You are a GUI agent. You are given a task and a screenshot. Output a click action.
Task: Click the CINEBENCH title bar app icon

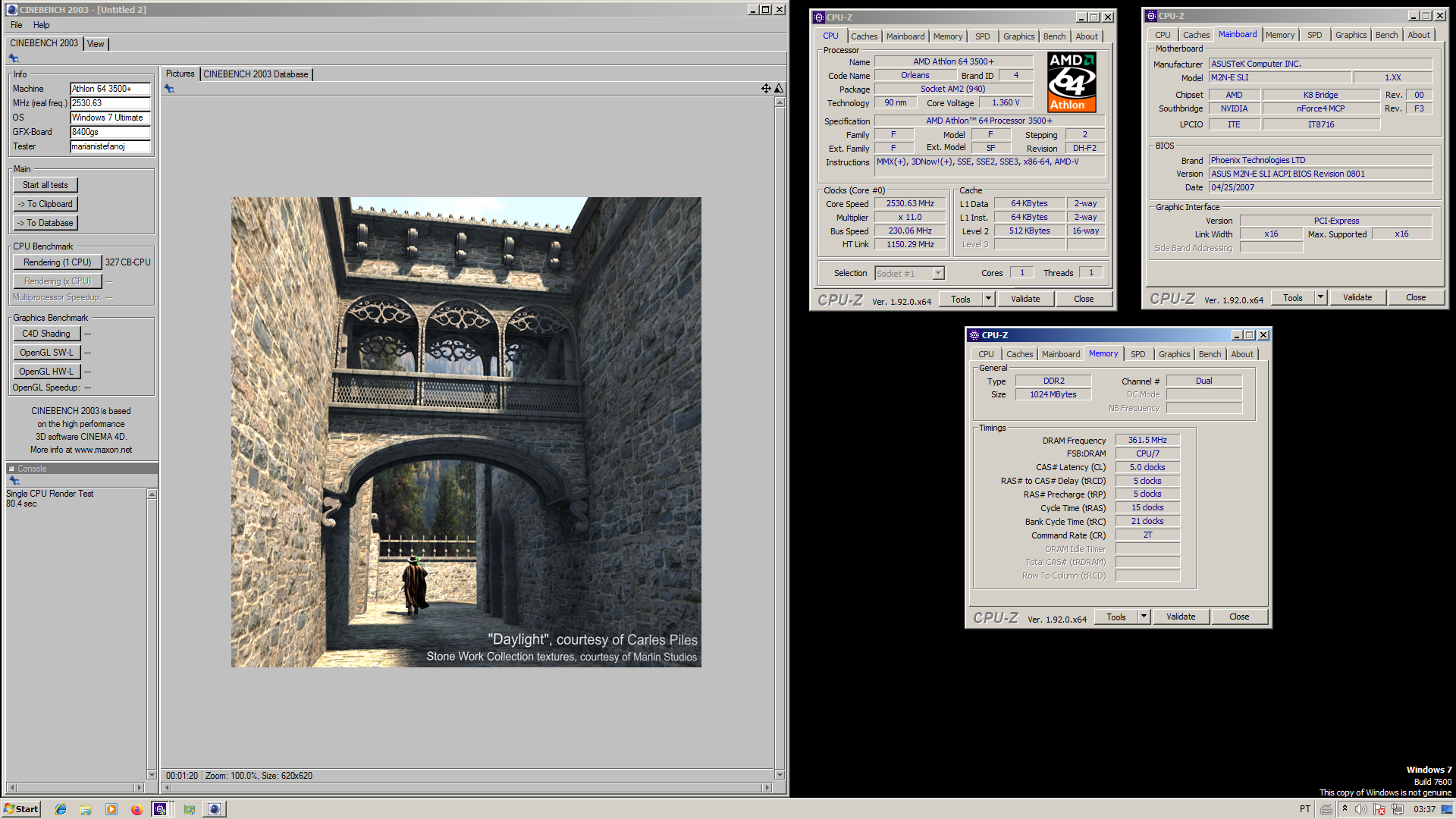click(11, 10)
